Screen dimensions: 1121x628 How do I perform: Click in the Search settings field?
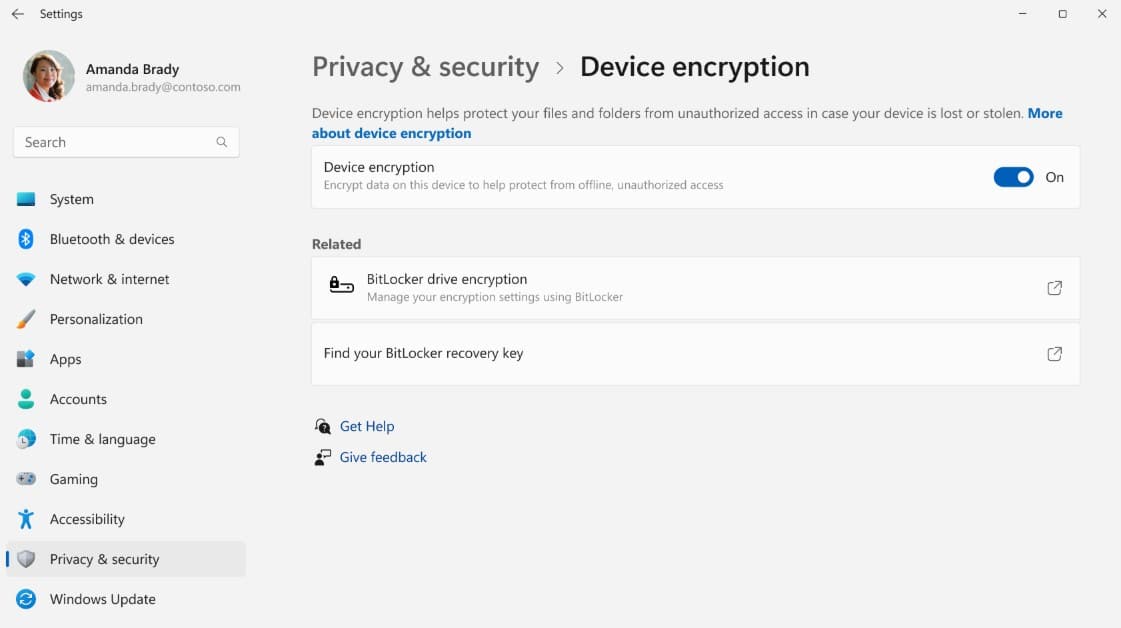pyautogui.click(x=126, y=142)
